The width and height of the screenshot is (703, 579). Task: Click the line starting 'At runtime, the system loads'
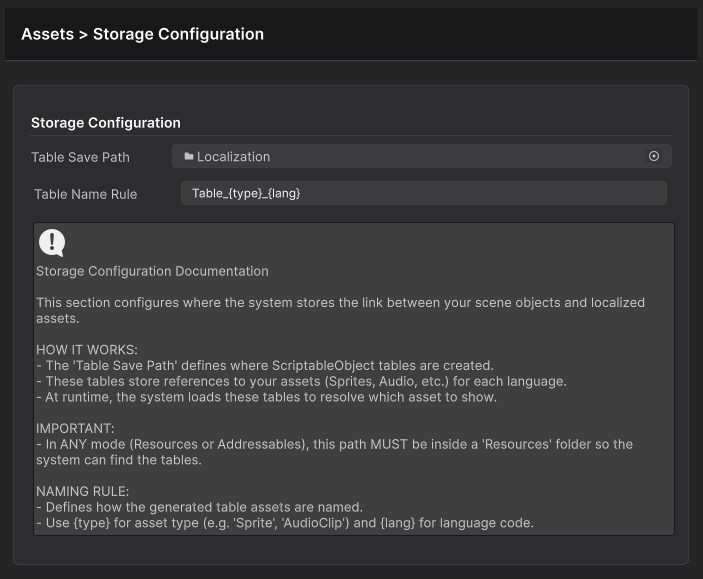click(266, 397)
